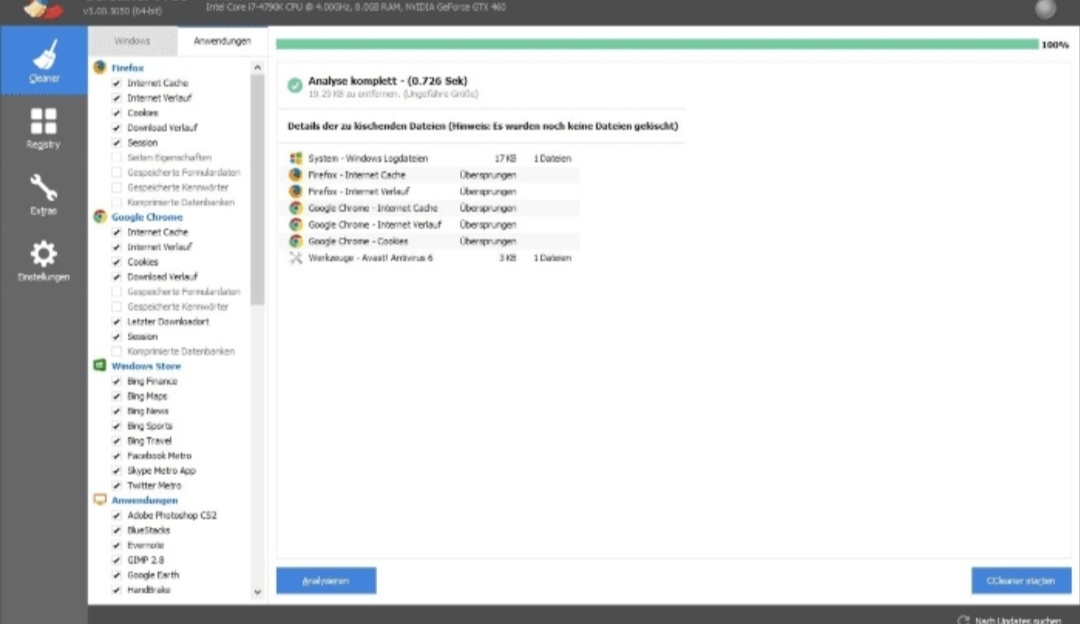Click 'Firefox - Internet Cache' result text
Screen dimensions: 1080x624
pos(357,175)
